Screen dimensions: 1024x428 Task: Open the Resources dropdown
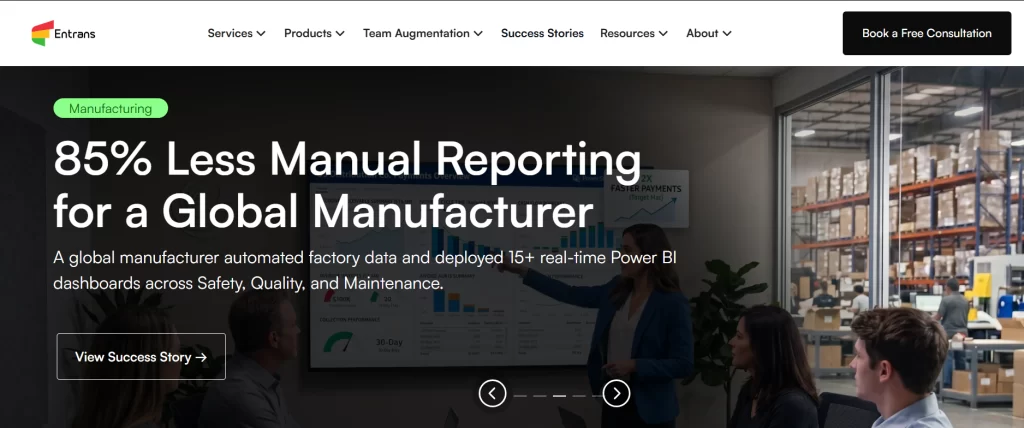coord(633,33)
